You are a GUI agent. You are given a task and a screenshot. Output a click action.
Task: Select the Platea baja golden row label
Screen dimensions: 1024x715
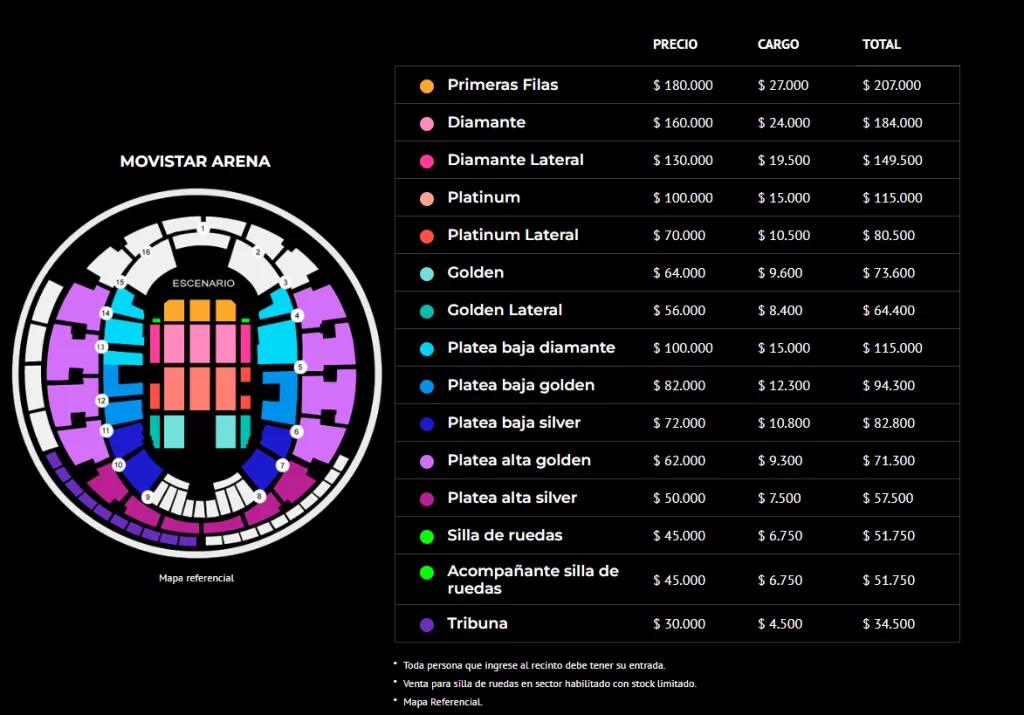click(520, 385)
